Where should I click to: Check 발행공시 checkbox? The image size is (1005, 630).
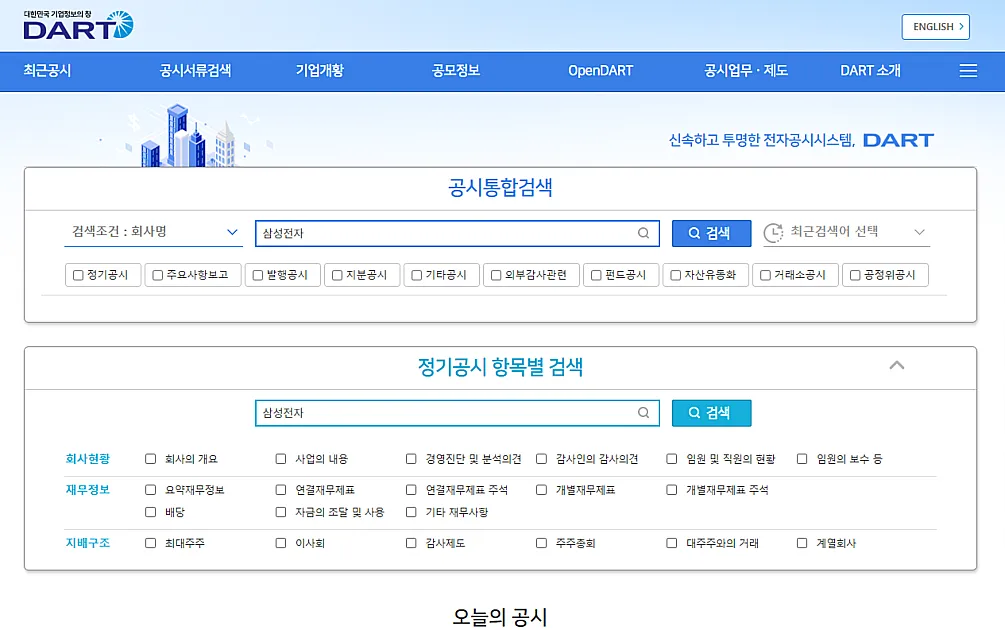coord(258,276)
